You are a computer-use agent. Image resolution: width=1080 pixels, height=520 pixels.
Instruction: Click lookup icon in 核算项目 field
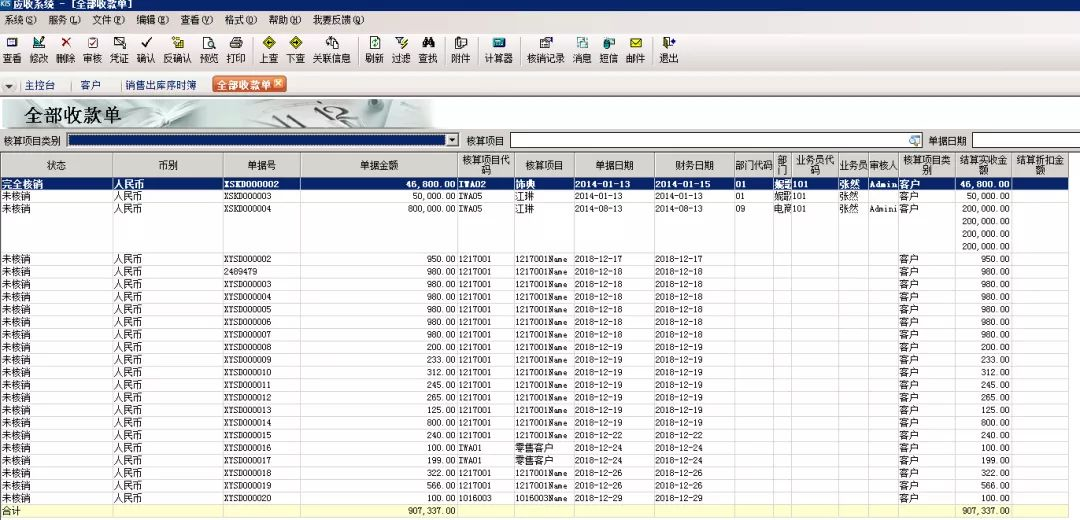(x=915, y=141)
